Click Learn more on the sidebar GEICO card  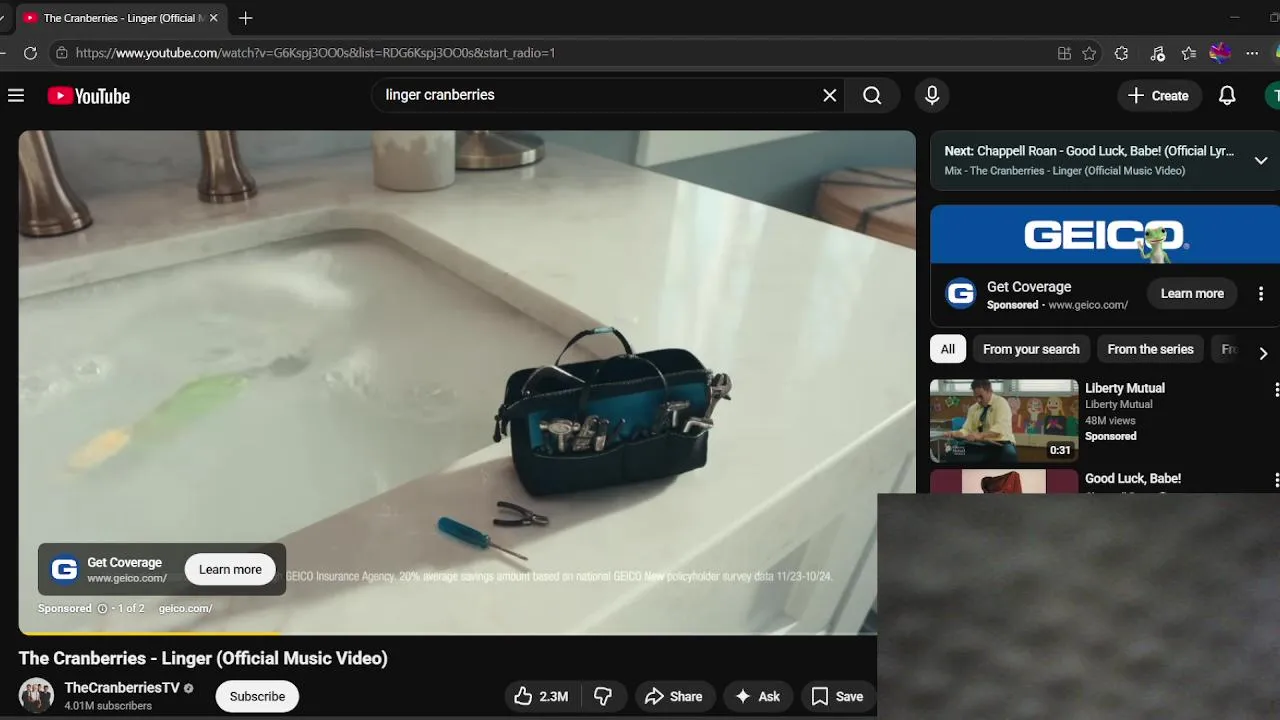click(1192, 293)
